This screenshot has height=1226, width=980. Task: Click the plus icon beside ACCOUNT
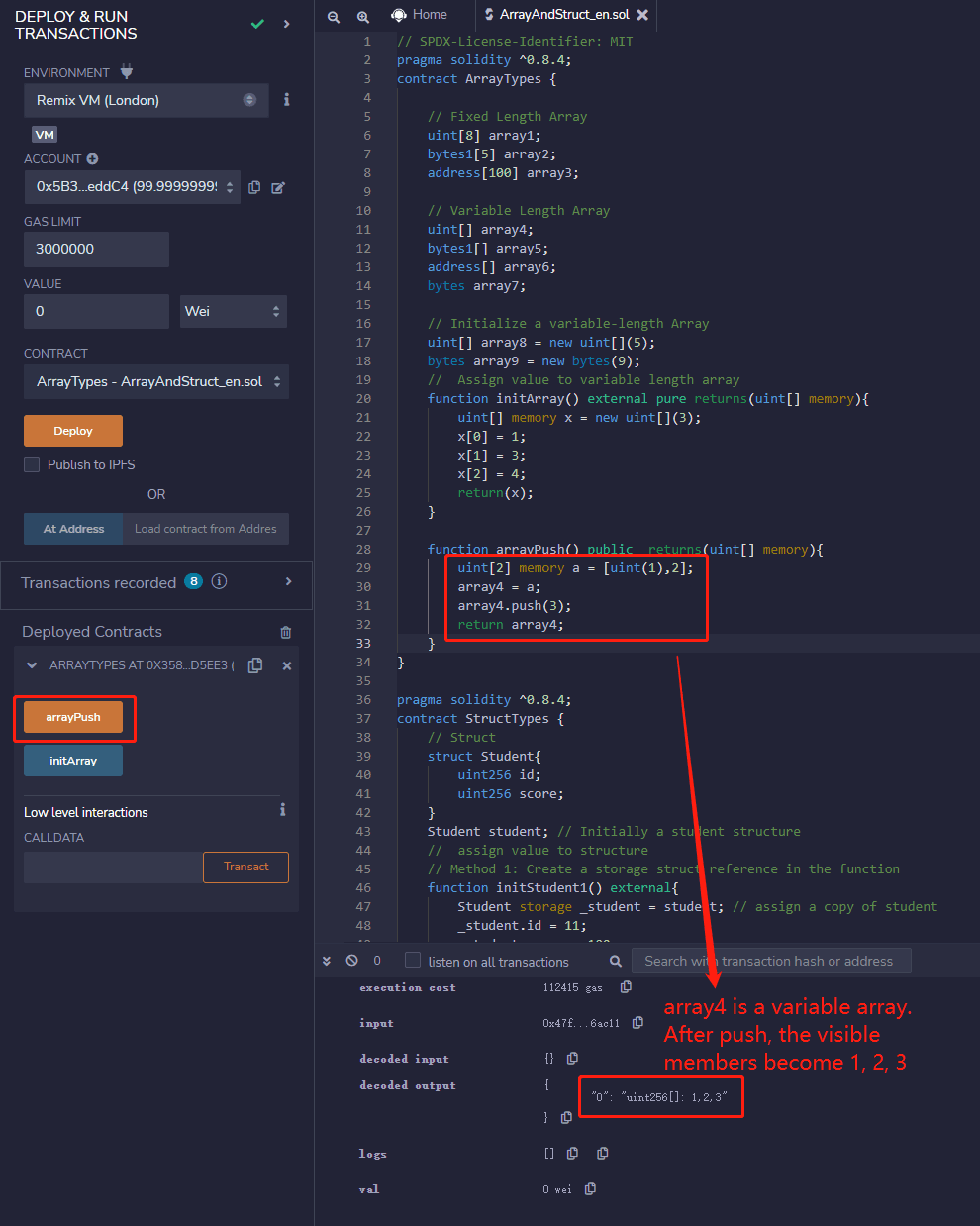coord(93,158)
